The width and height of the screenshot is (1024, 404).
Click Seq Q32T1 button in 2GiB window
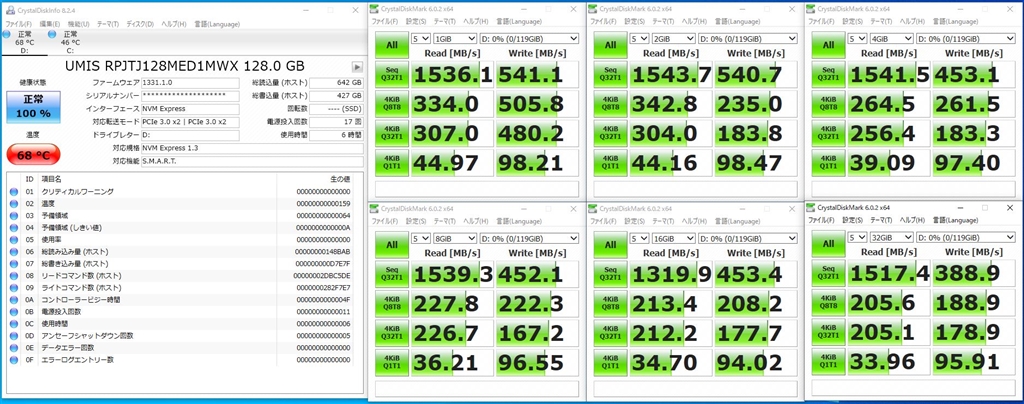610,74
